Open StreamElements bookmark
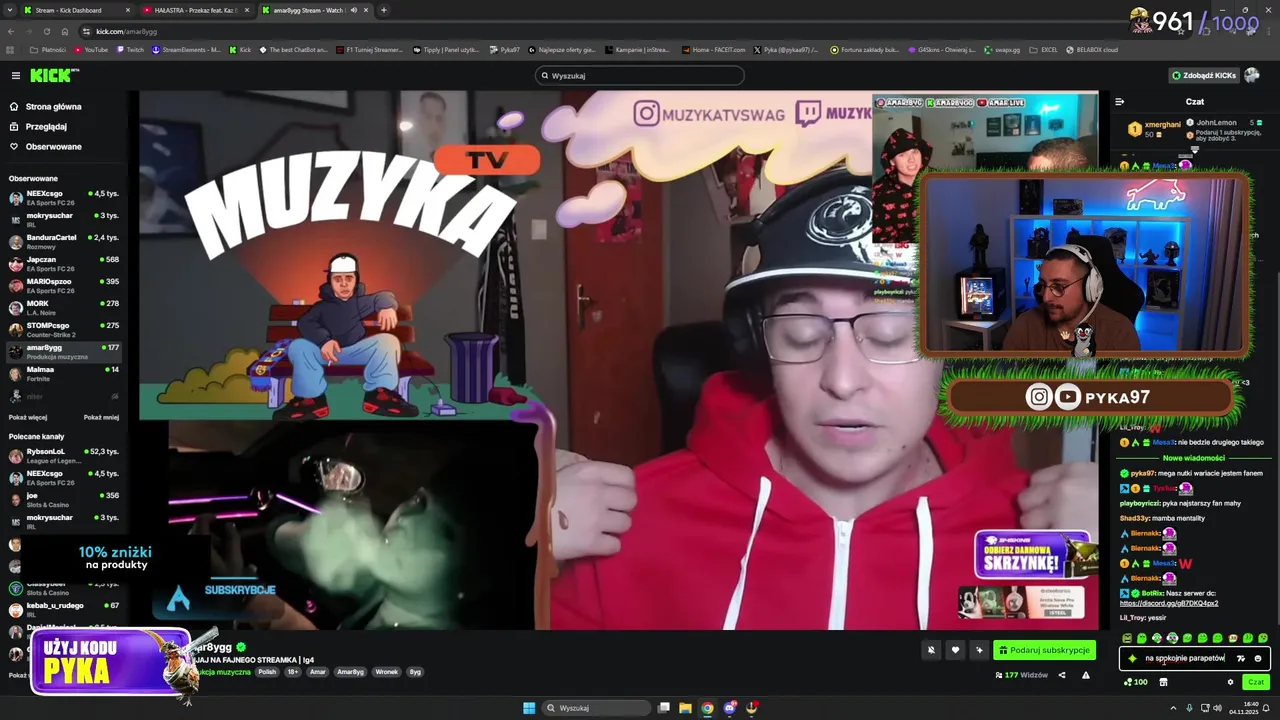This screenshot has width=1280, height=720. pyautogui.click(x=187, y=49)
